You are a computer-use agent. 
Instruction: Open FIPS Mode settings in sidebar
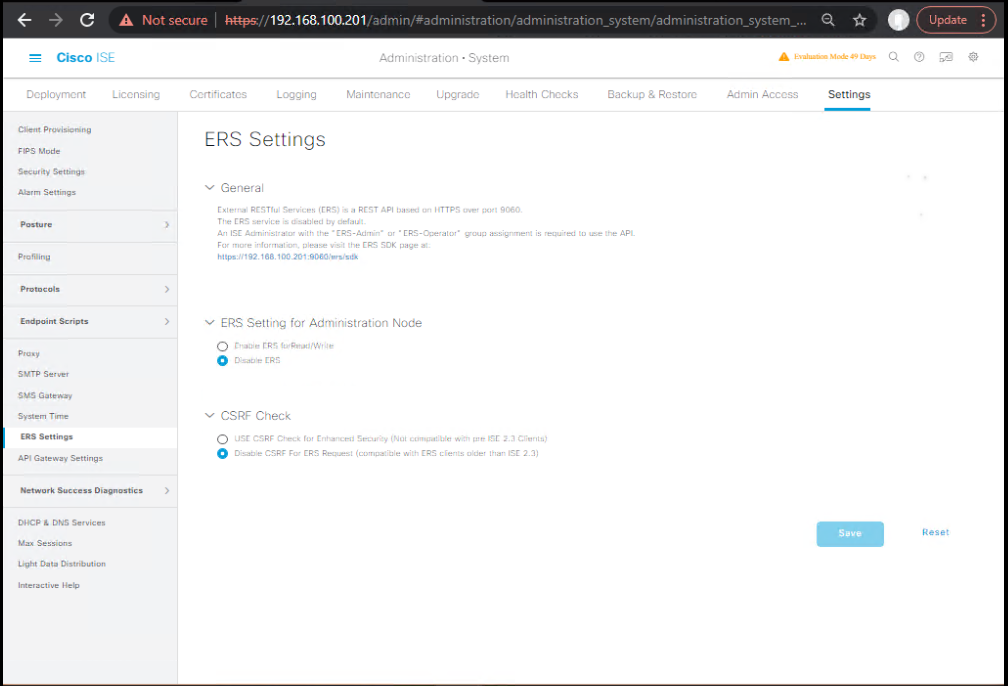pyautogui.click(x=39, y=151)
